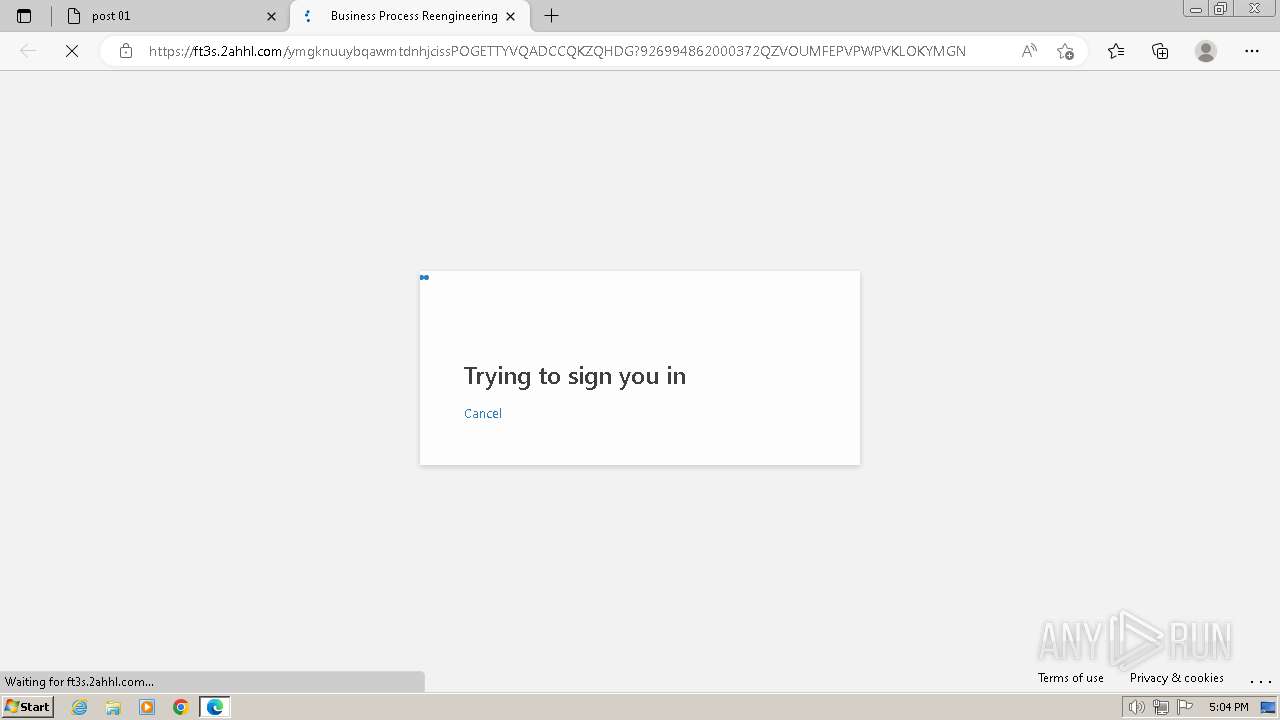Open Settings and more menu
Screen dimensions: 1280x720
pyautogui.click(x=1252, y=51)
